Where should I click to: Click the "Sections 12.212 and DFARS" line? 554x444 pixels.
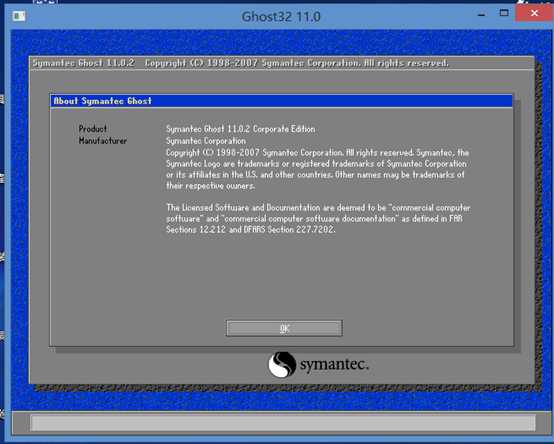(250, 230)
